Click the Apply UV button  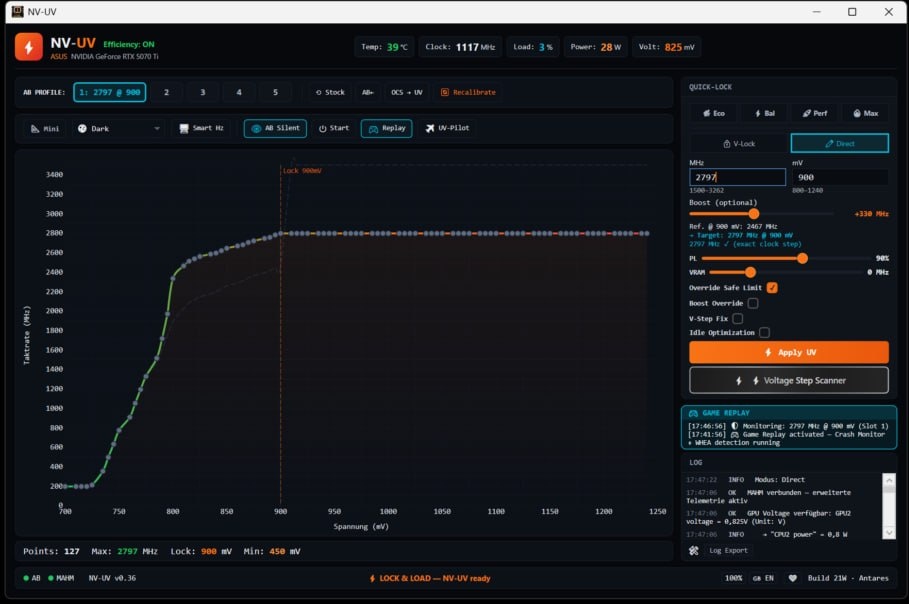[x=788, y=352]
